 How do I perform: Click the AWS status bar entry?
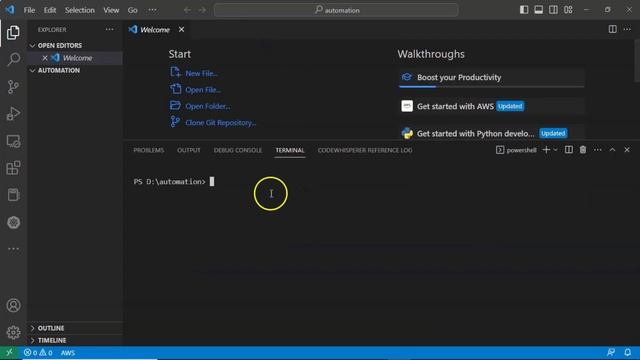coord(68,353)
